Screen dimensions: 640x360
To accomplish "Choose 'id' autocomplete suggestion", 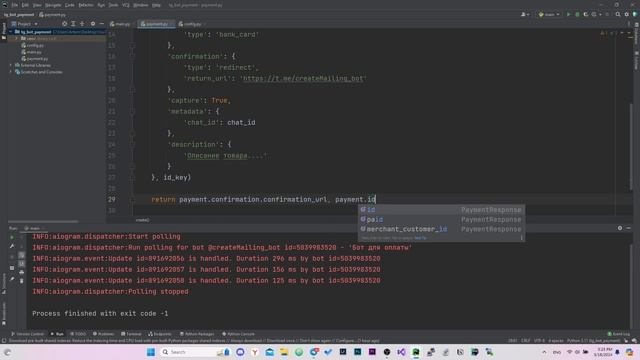I will click(x=441, y=210).
